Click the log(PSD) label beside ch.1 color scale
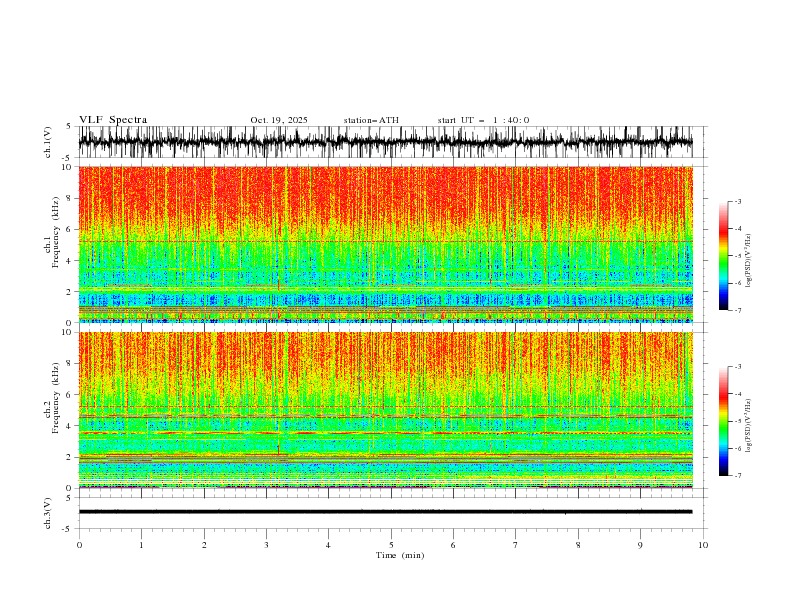The width and height of the screenshot is (792, 612). 749,261
